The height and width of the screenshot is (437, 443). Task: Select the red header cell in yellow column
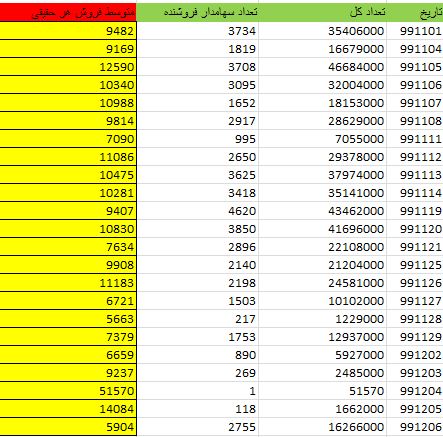(x=68, y=13)
